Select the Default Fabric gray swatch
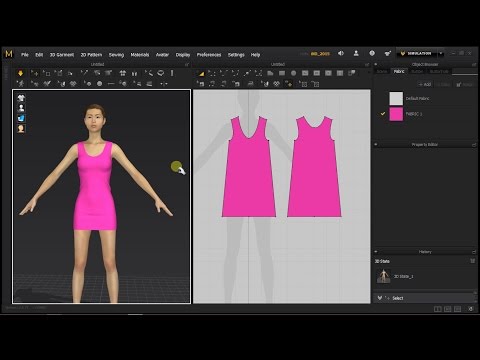Image resolution: width=480 pixels, height=360 pixels. coord(396,98)
